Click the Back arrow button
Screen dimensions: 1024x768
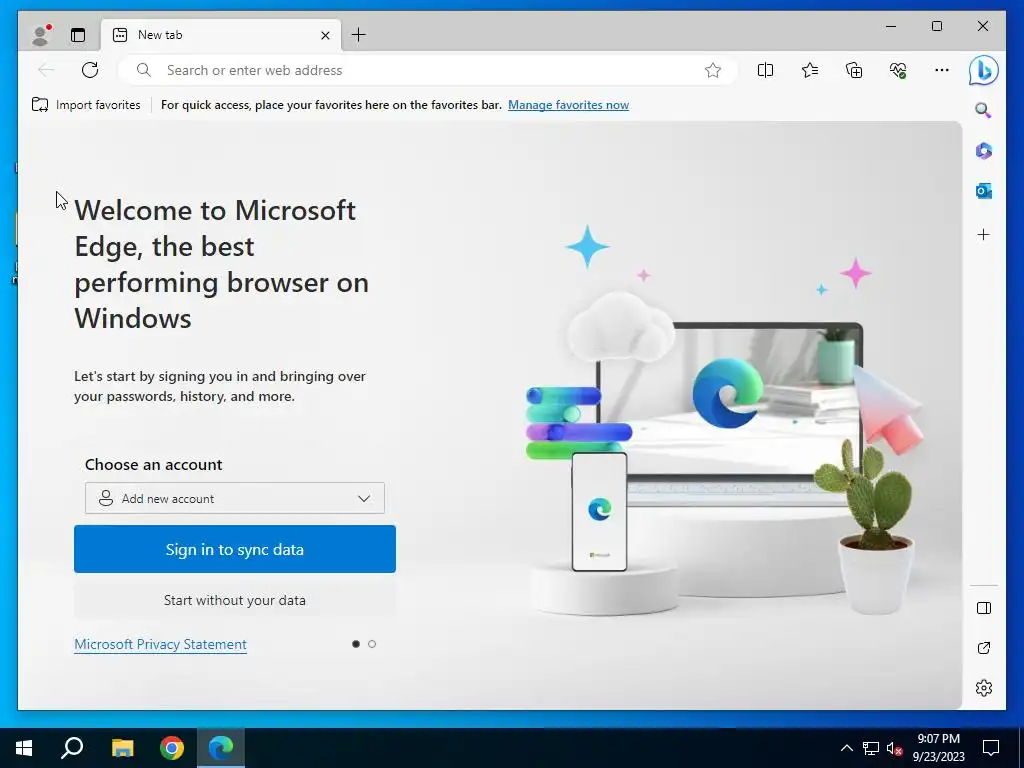(x=46, y=70)
